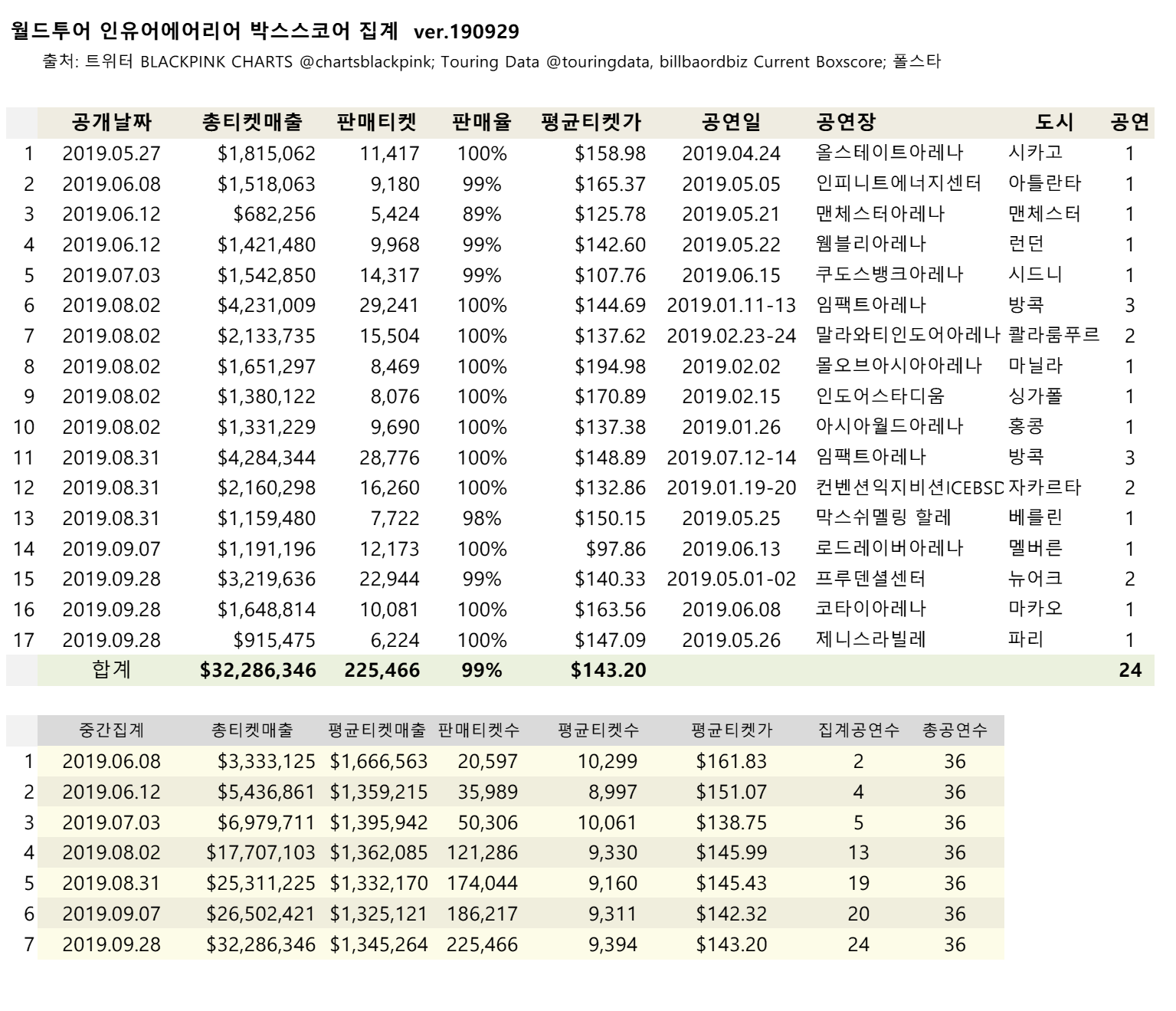Click the 중간집계 header in the lower table
This screenshot has height=1011, width=1176.
click(112, 730)
